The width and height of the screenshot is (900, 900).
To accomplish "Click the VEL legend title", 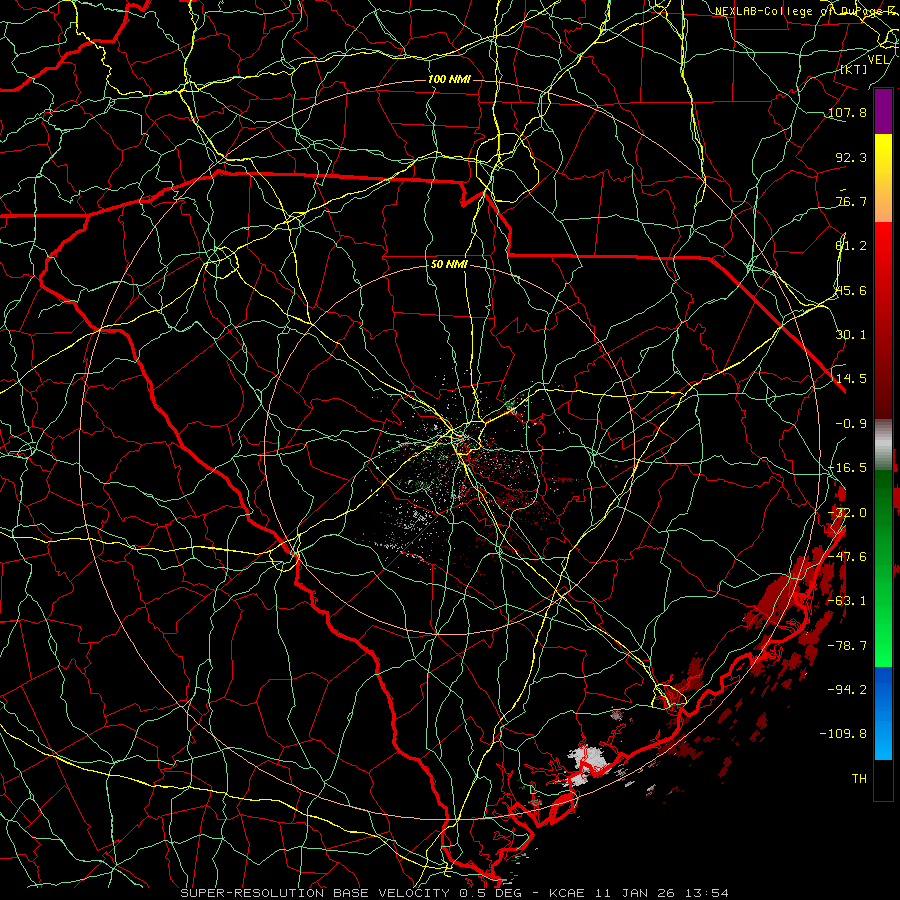I will click(878, 60).
